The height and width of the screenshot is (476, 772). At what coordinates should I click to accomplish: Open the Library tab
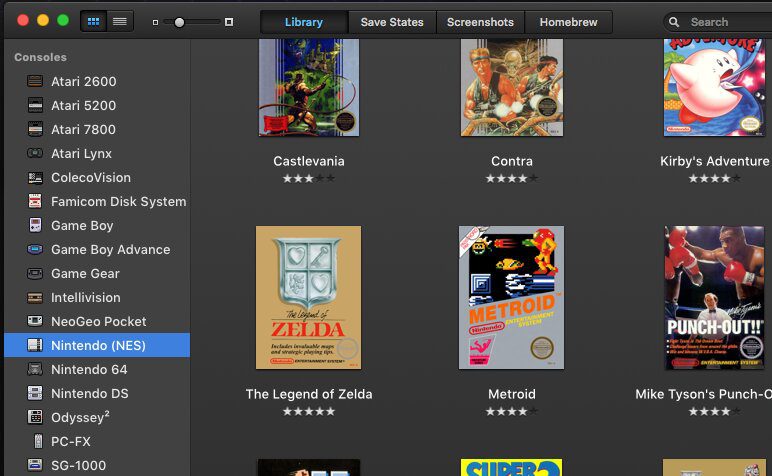coord(304,22)
